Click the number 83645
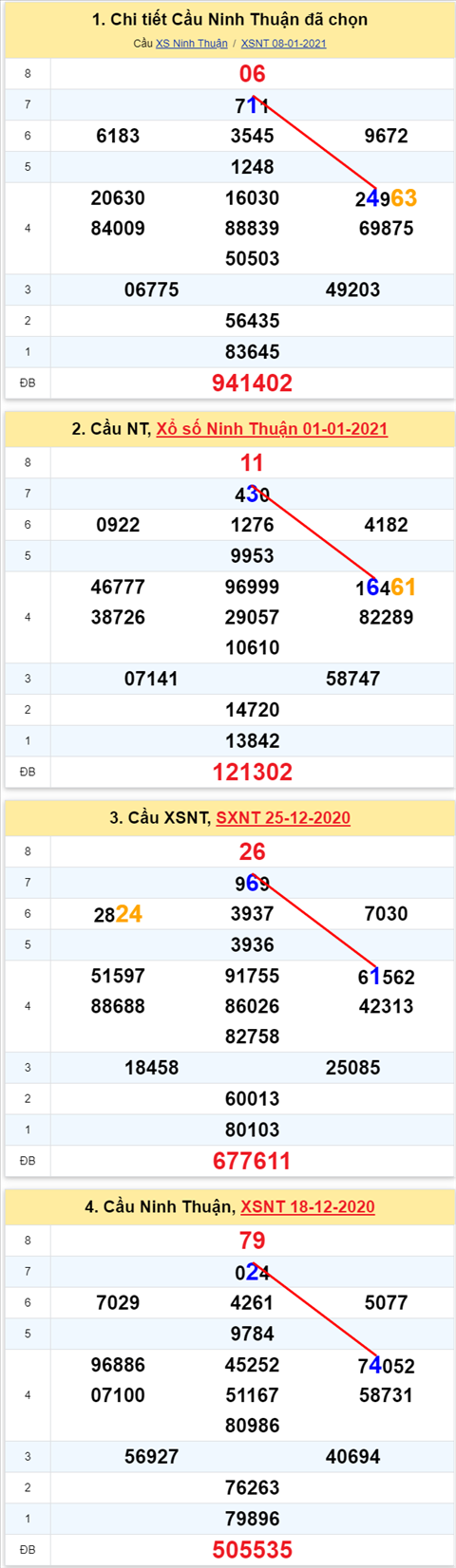456x1568 pixels. [253, 352]
